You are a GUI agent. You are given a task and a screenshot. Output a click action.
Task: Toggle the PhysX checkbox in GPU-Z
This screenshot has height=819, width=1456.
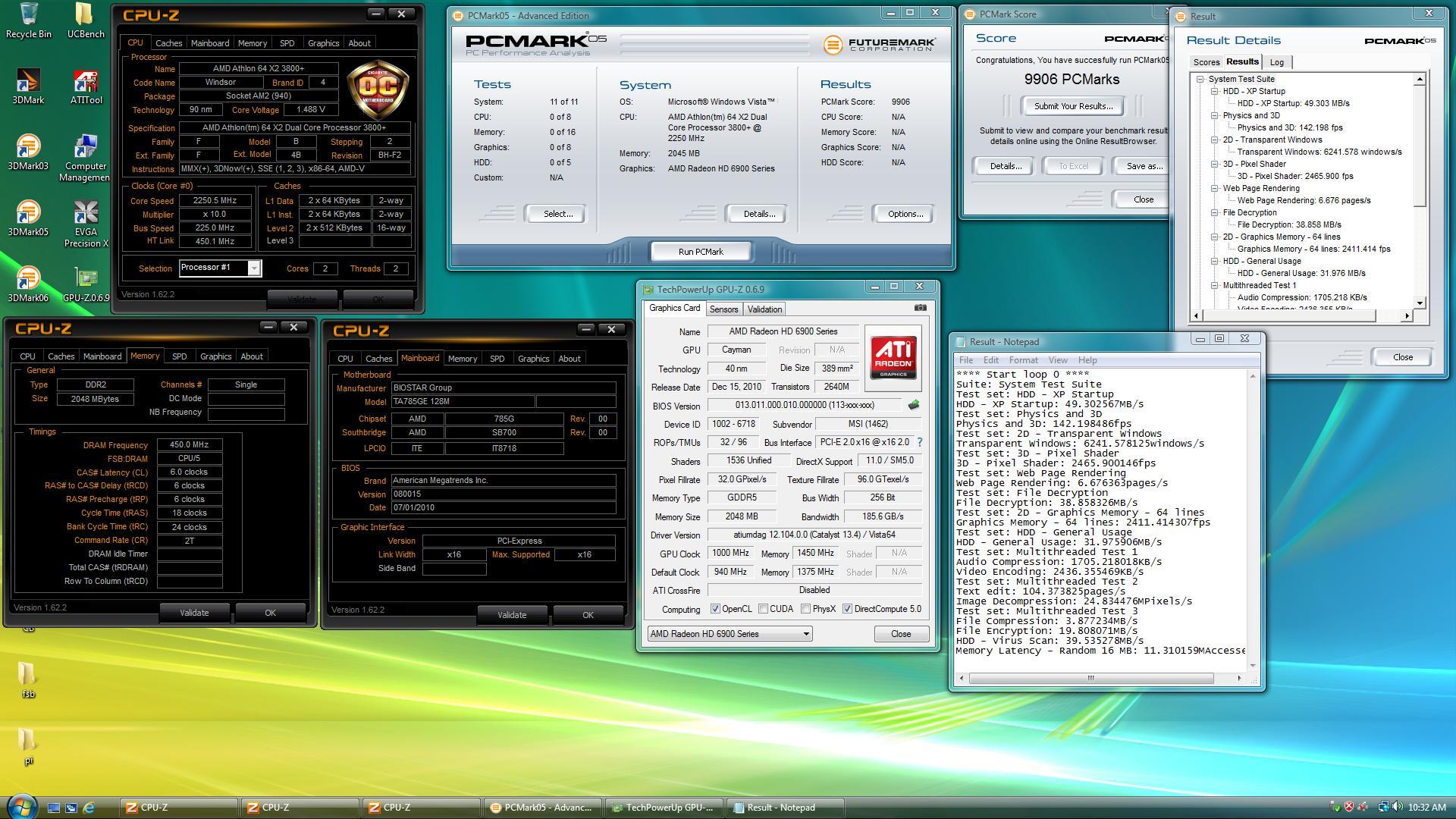click(805, 609)
